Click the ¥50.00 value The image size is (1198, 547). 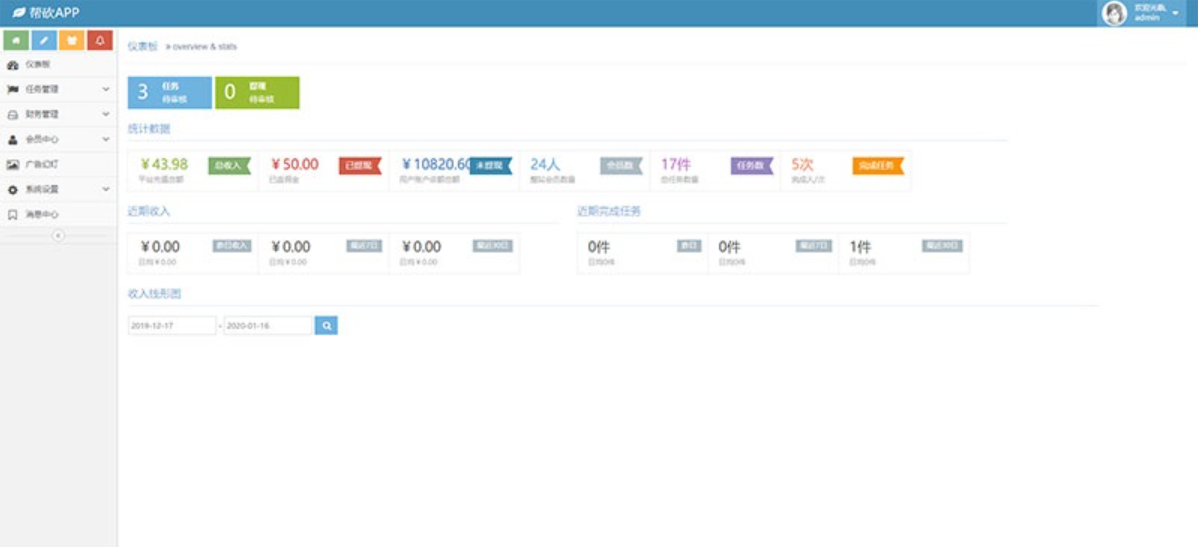295,164
